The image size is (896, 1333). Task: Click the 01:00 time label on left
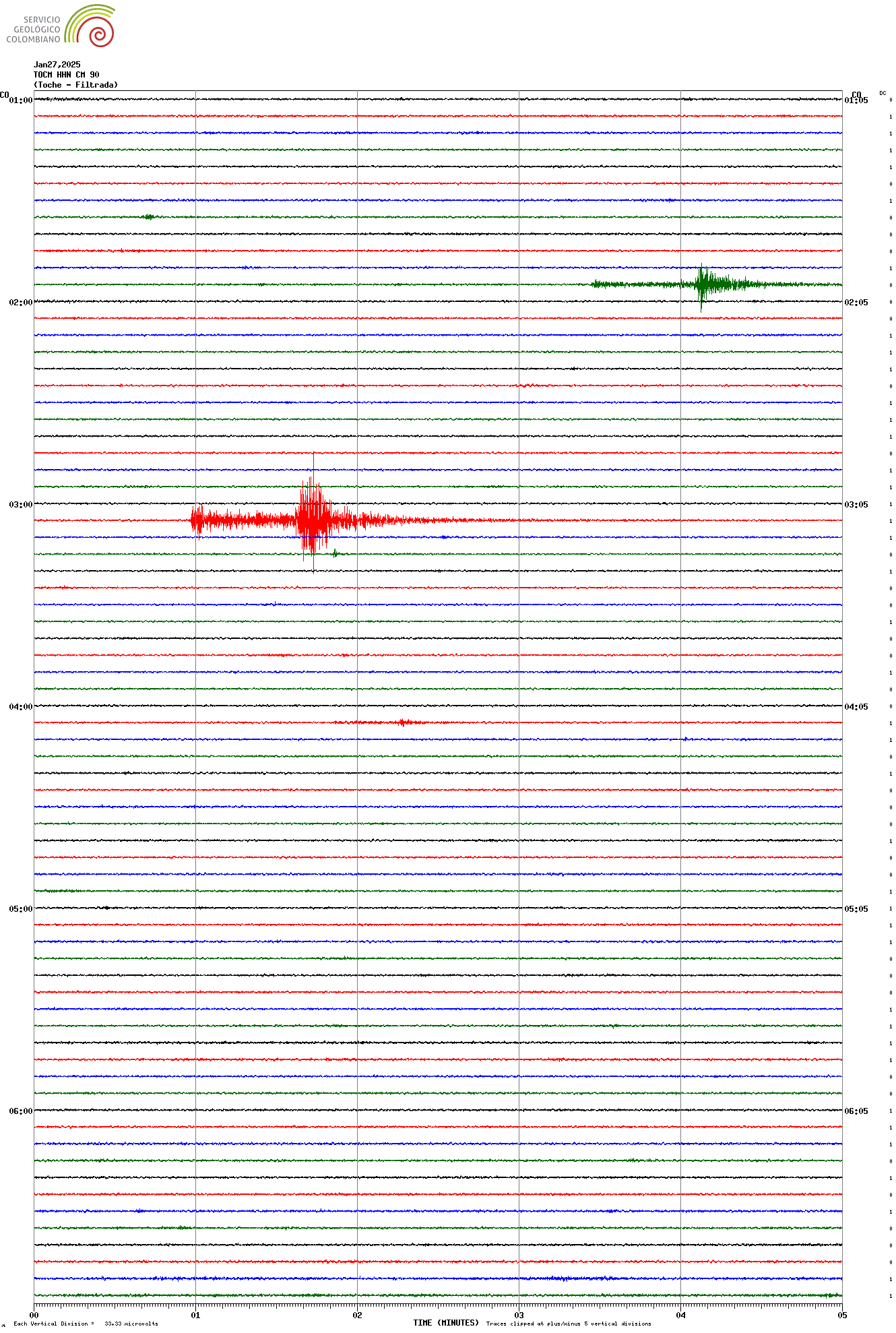tap(20, 100)
